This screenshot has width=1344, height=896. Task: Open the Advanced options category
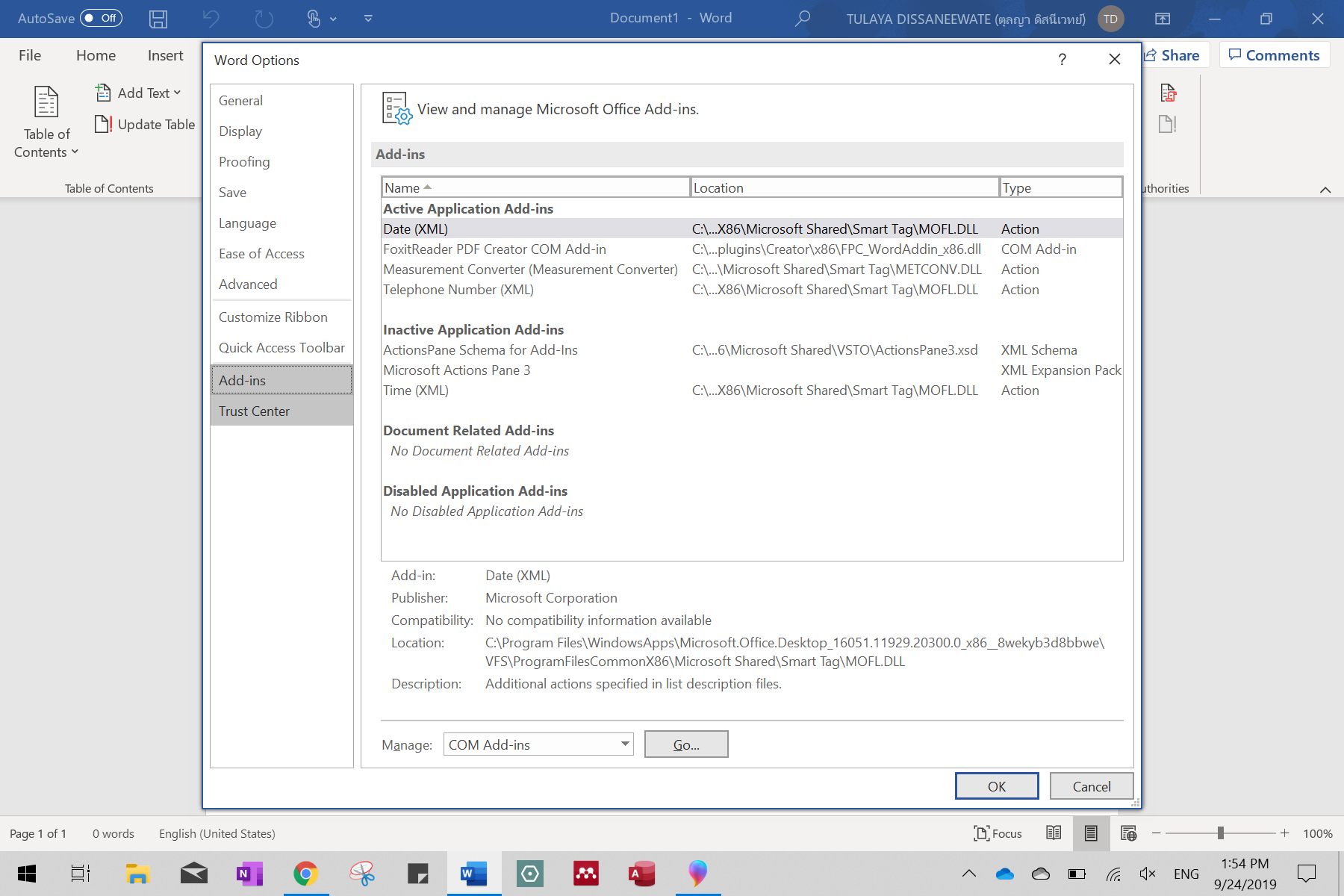pos(281,284)
